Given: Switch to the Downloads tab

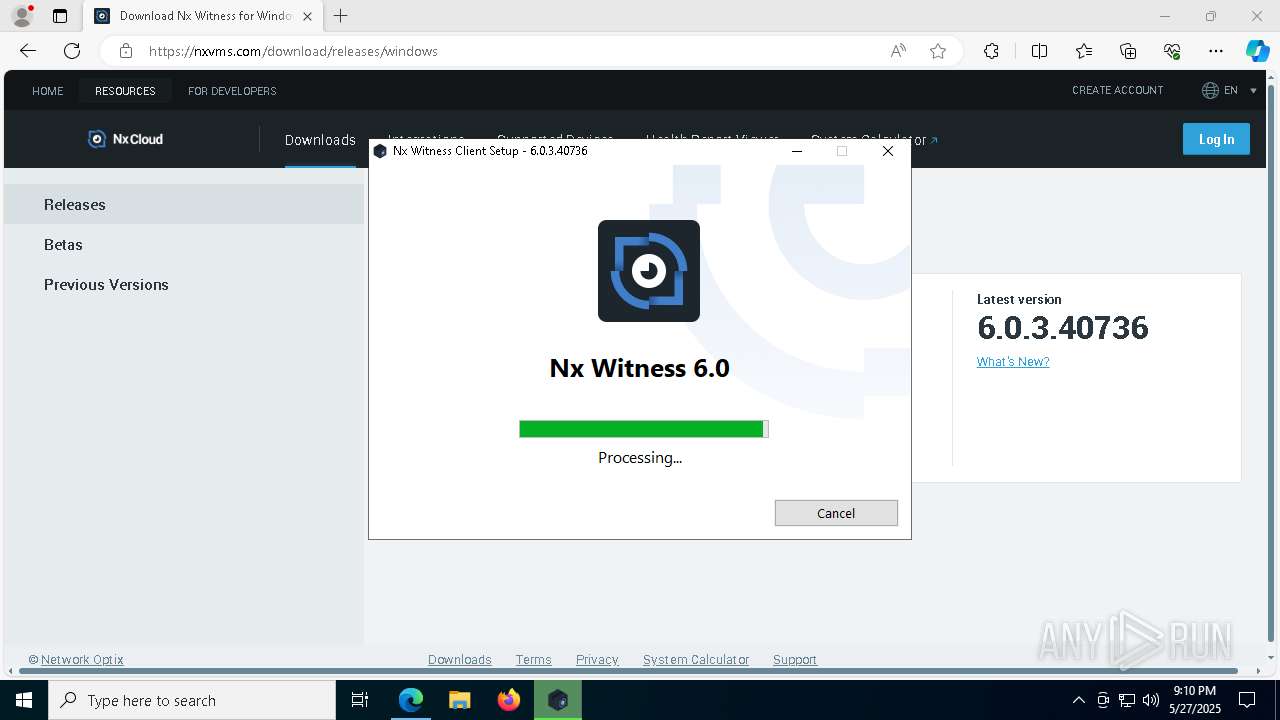Looking at the screenshot, I should click(320, 140).
